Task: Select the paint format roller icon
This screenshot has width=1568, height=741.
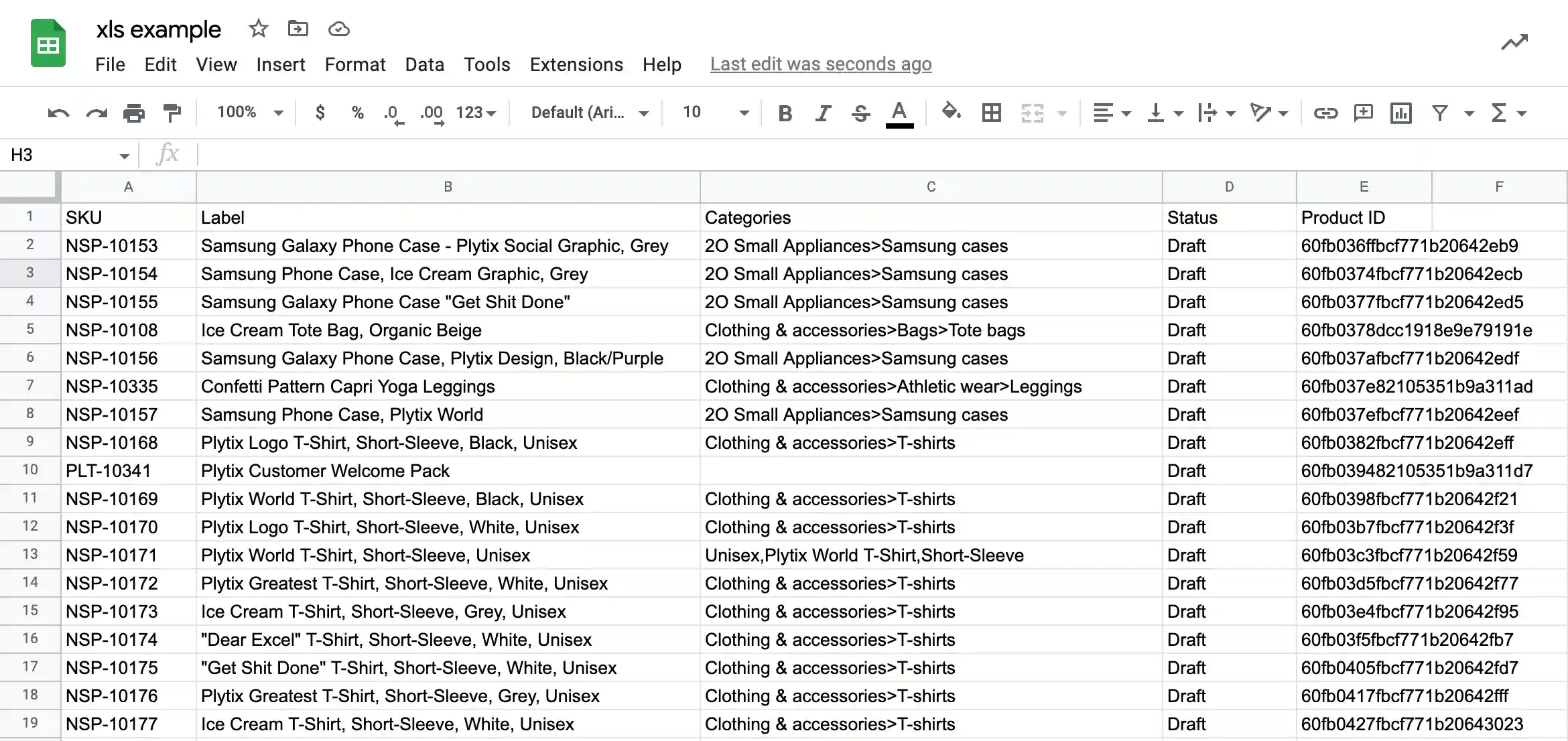Action: tap(172, 113)
